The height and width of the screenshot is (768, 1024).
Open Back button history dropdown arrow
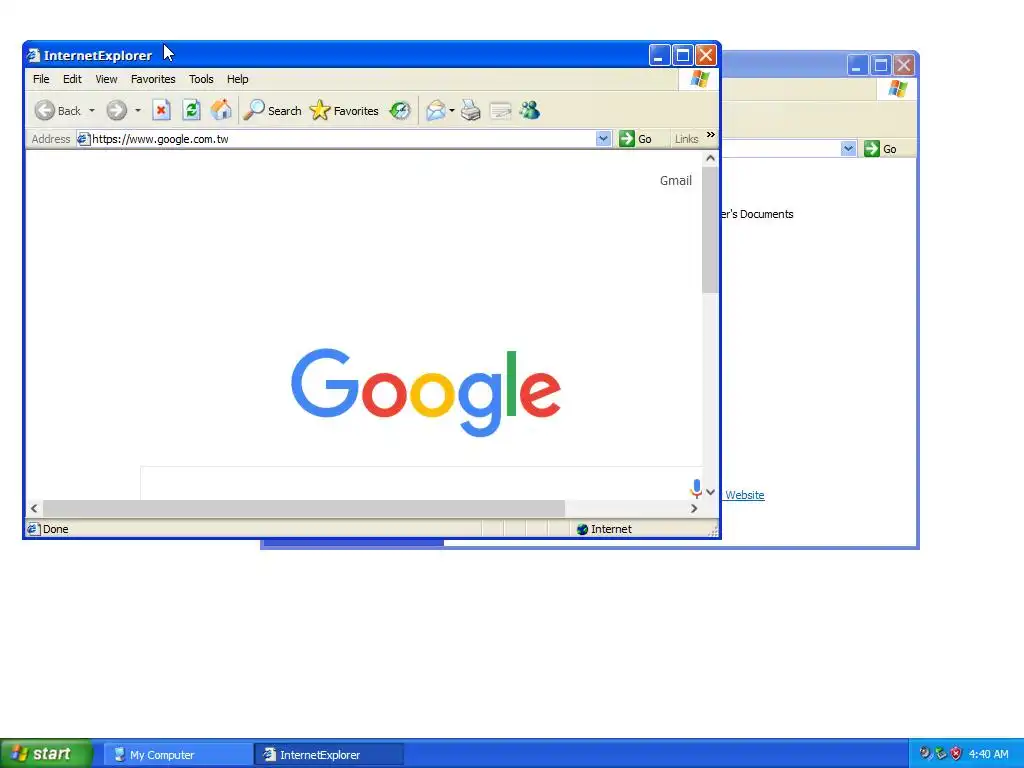(92, 110)
